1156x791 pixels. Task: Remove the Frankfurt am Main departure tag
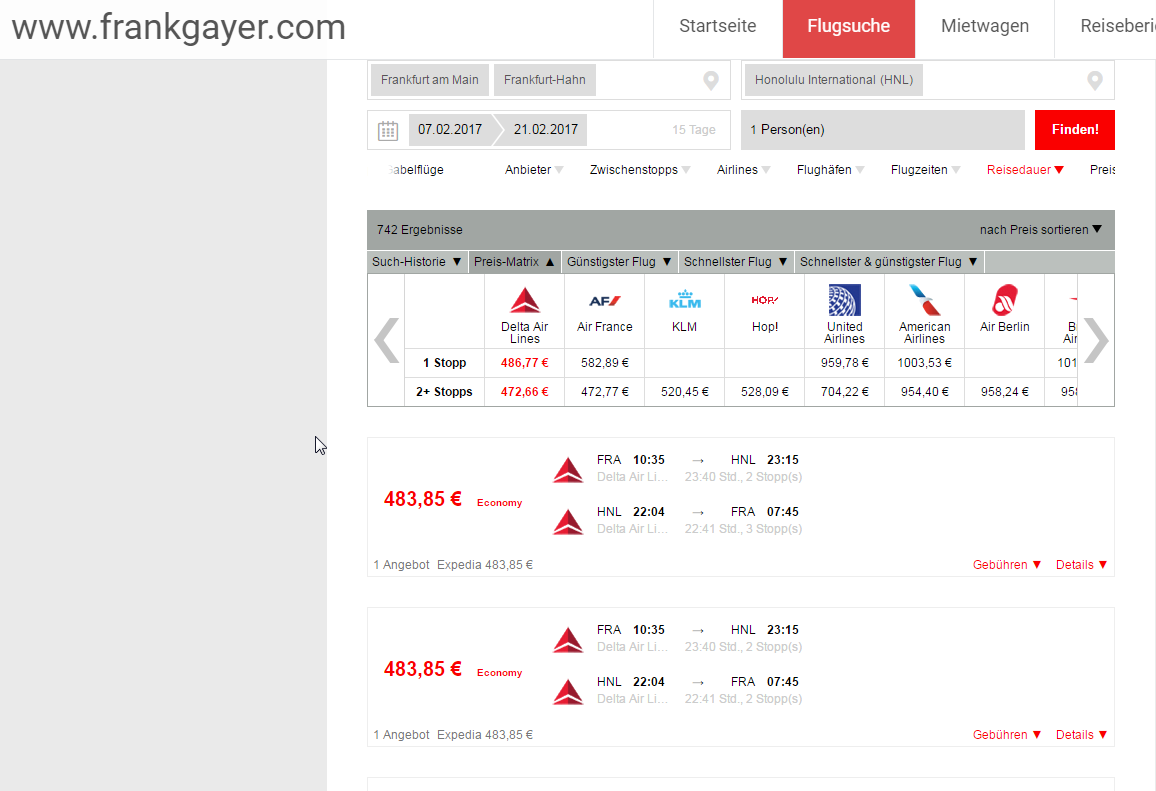pos(430,80)
